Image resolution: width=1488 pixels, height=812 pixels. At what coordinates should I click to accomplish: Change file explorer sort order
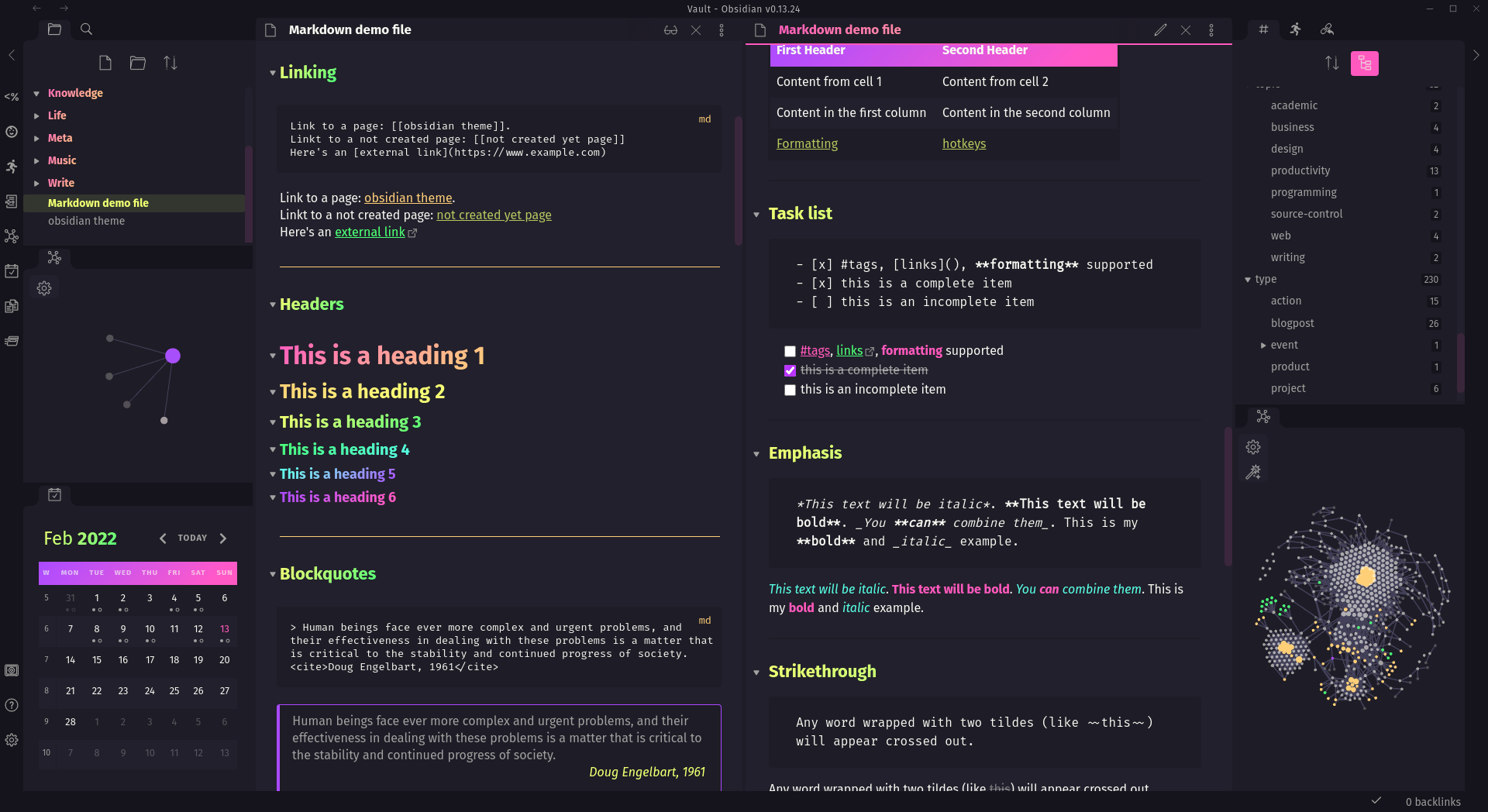click(170, 63)
